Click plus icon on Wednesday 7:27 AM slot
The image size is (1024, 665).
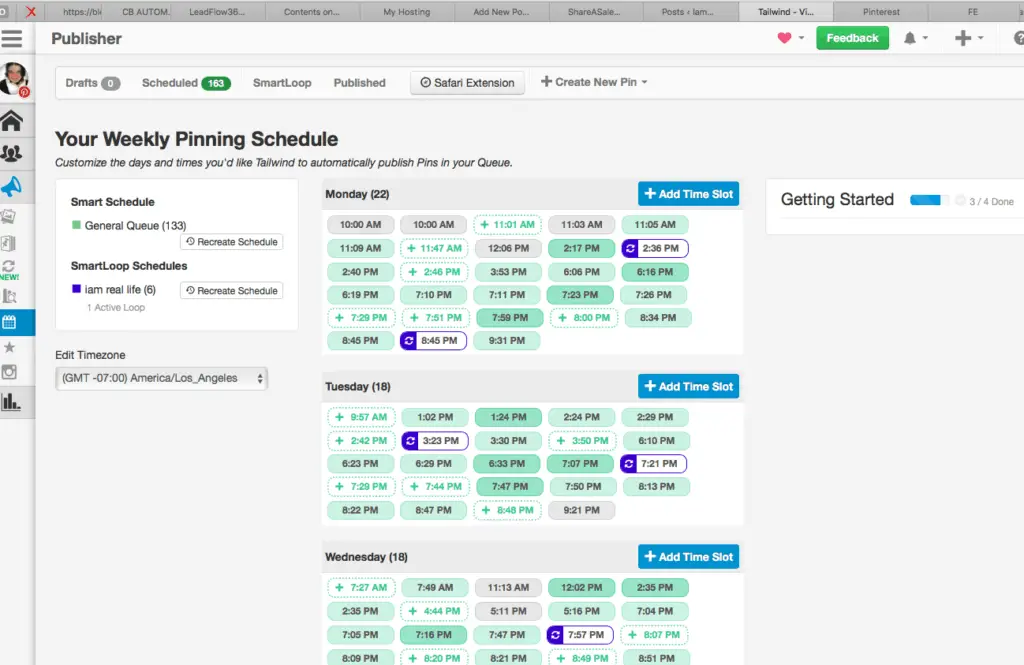339,587
